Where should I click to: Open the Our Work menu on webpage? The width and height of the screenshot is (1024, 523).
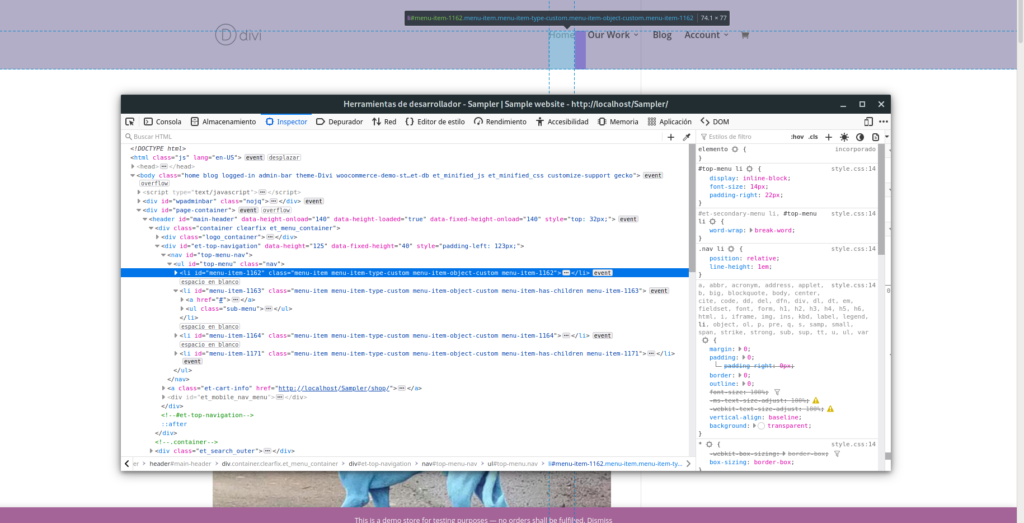click(x=613, y=35)
